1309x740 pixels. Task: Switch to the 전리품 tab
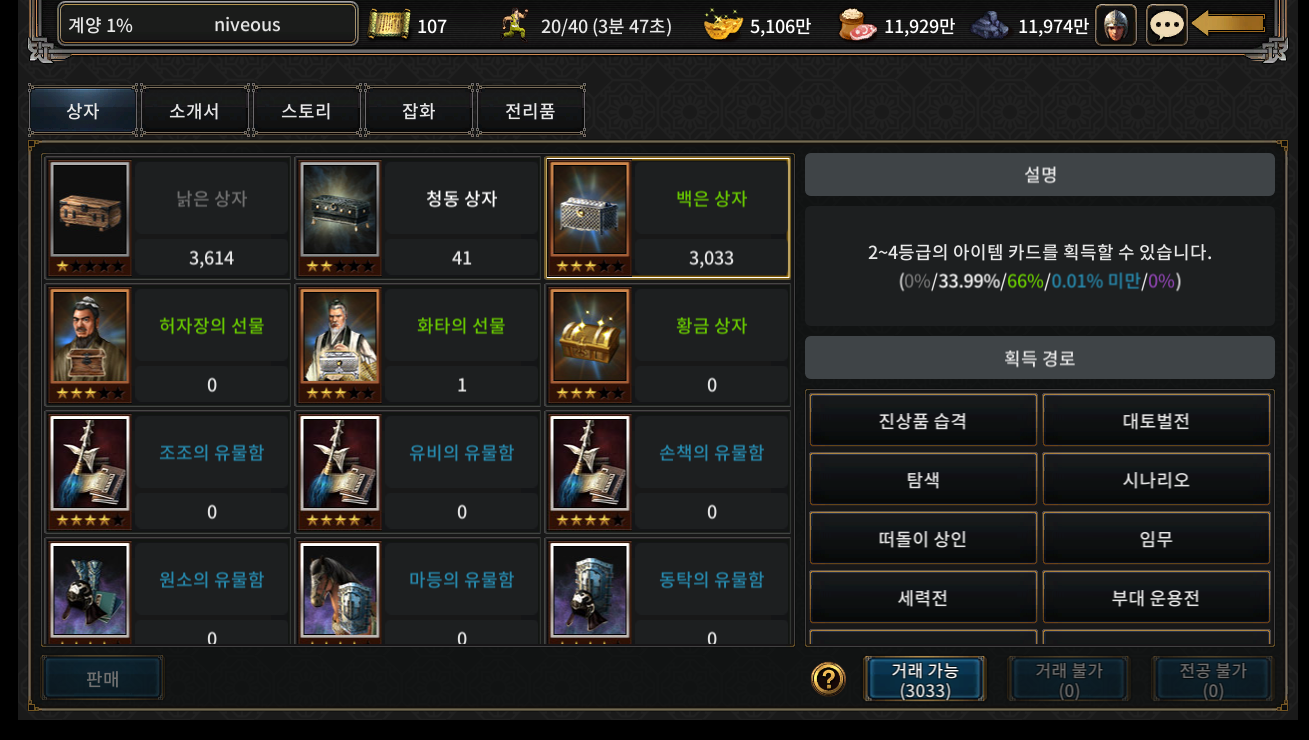coord(530,111)
